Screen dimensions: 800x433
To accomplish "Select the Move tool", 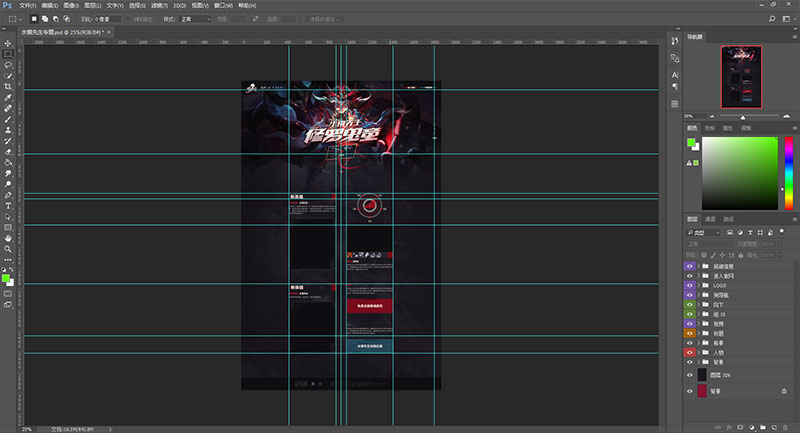I will tap(8, 43).
